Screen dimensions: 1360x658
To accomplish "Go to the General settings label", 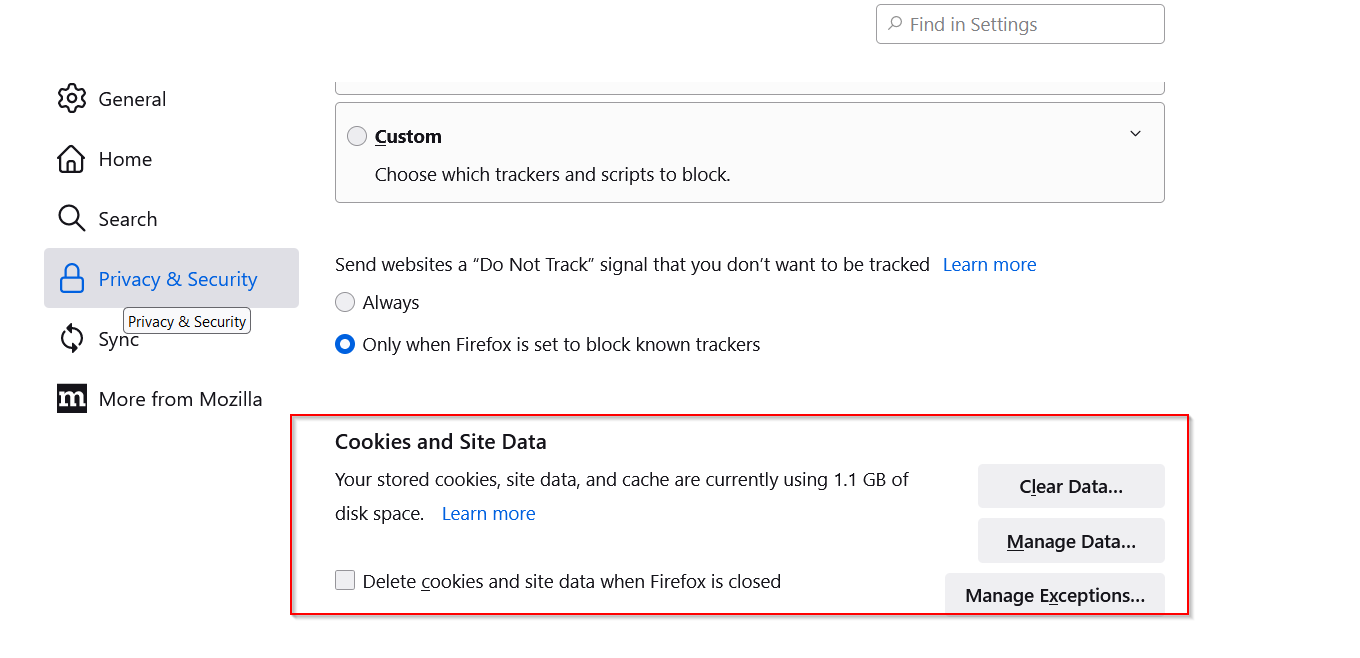I will pos(132,99).
